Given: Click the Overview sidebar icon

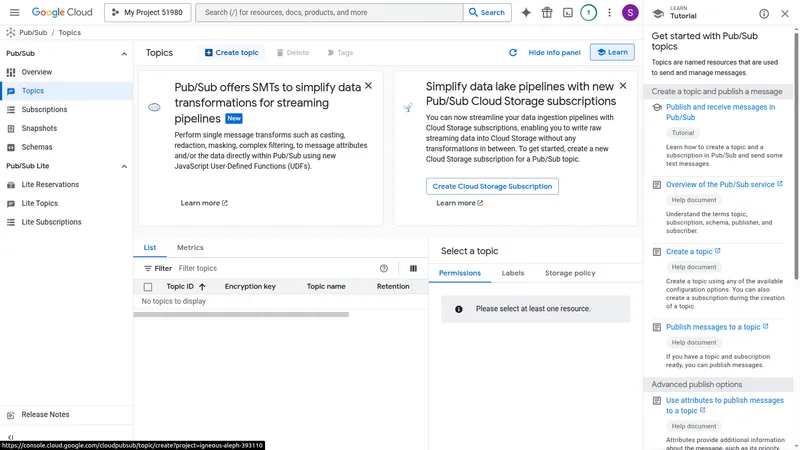Looking at the screenshot, I should 11,72.
